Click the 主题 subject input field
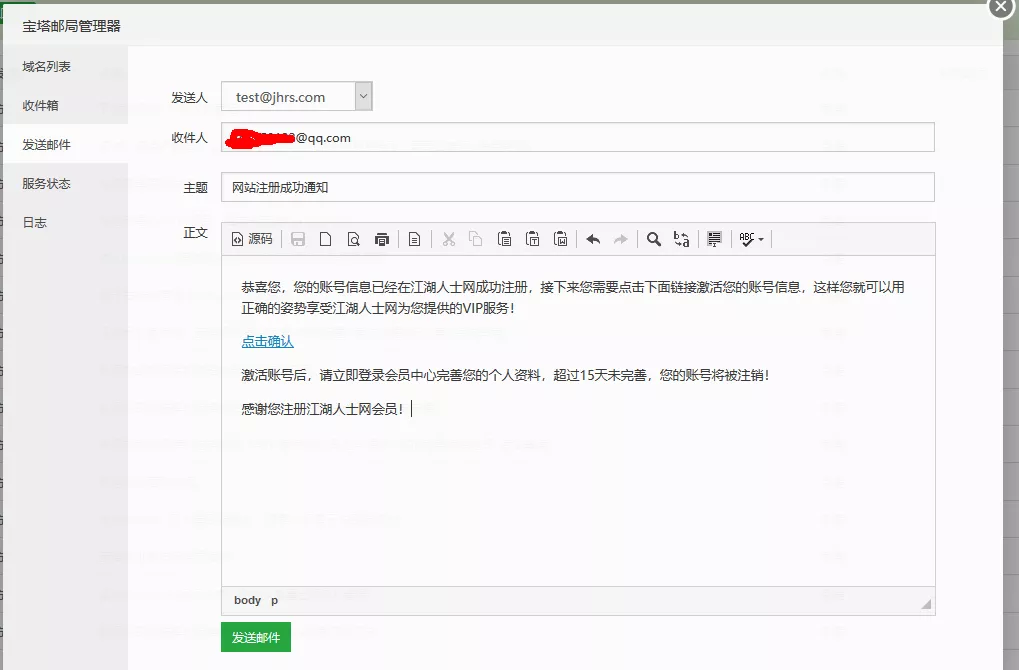 tap(500, 186)
